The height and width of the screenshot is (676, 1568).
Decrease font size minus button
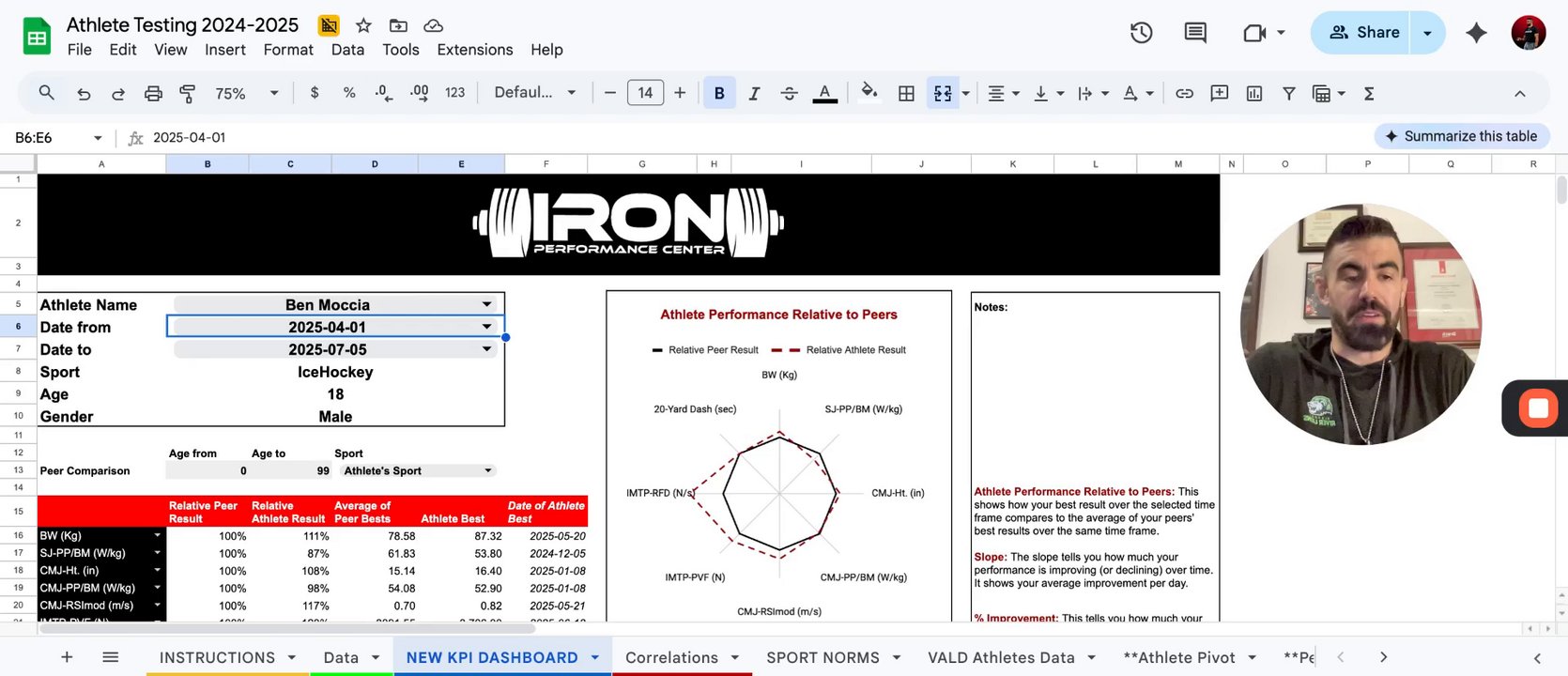tap(610, 93)
